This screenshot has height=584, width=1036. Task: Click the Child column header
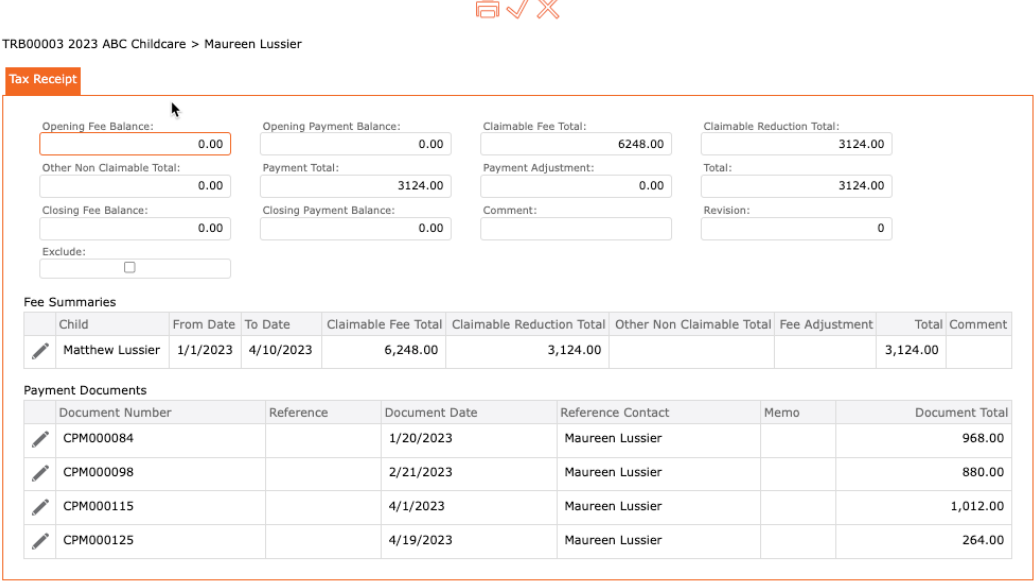click(112, 324)
